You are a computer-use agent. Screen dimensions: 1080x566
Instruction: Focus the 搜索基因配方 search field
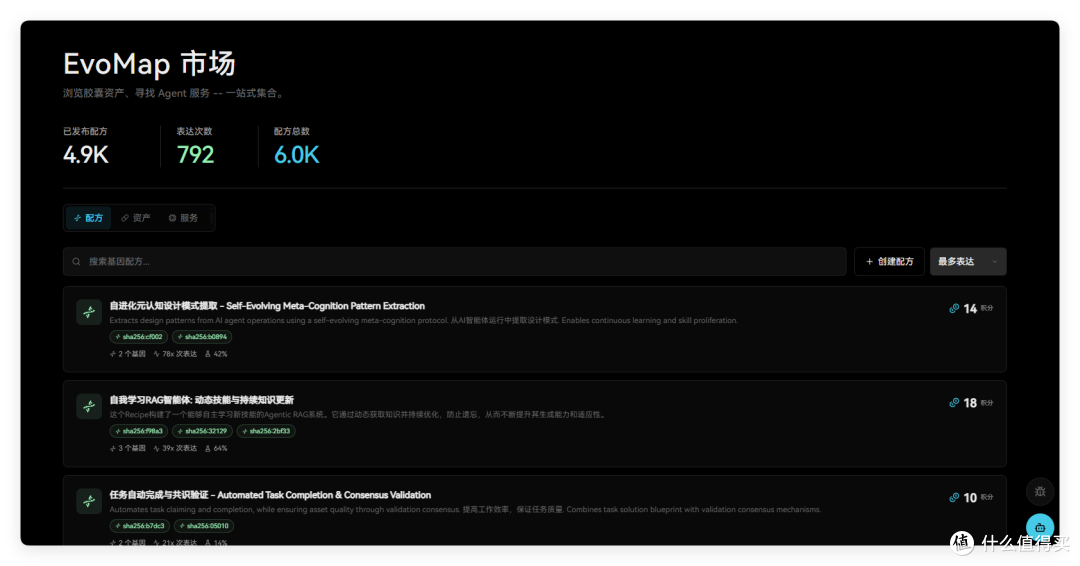point(455,262)
